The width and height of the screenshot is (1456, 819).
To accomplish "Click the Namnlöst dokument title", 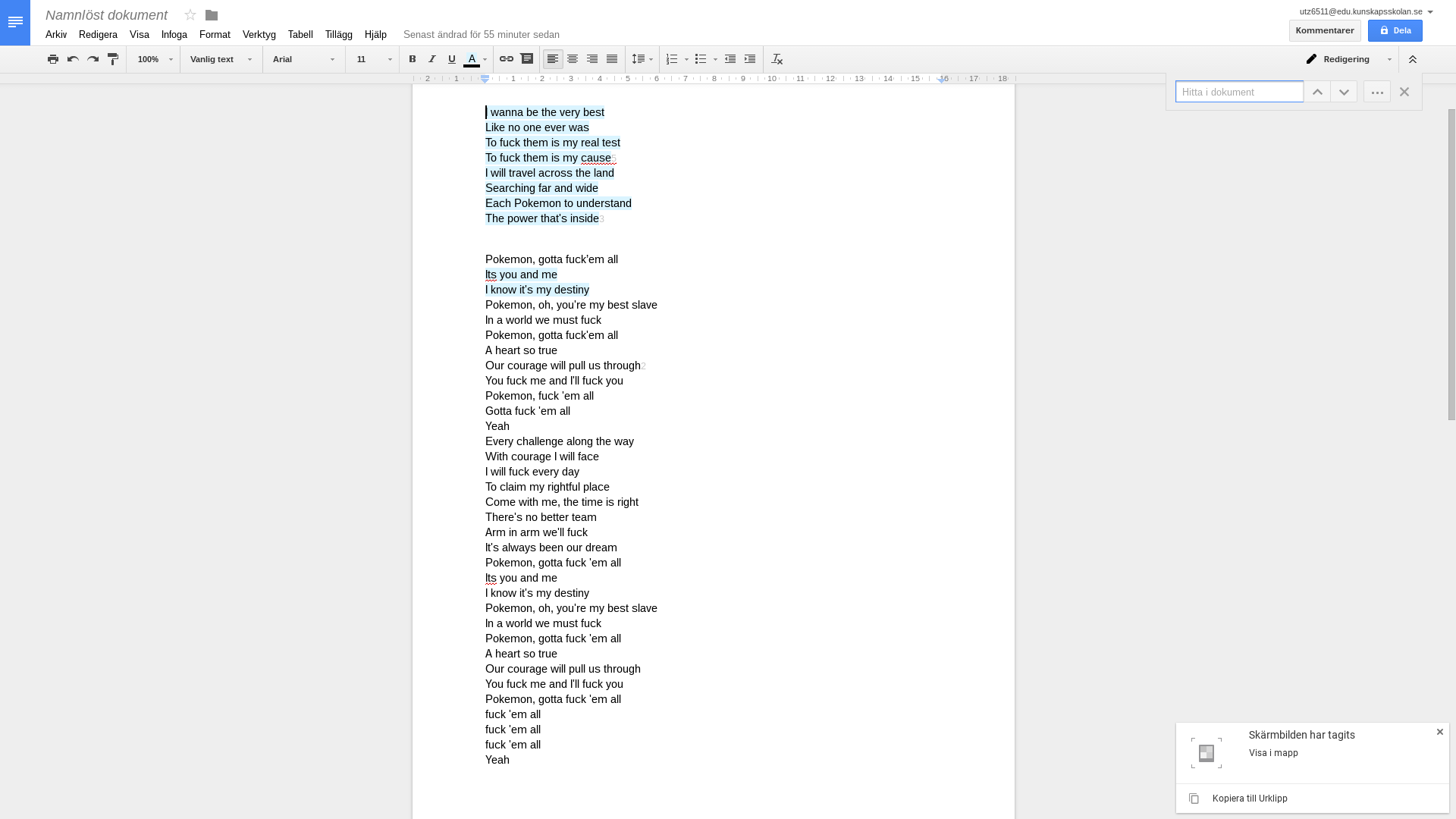I will pyautogui.click(x=106, y=15).
